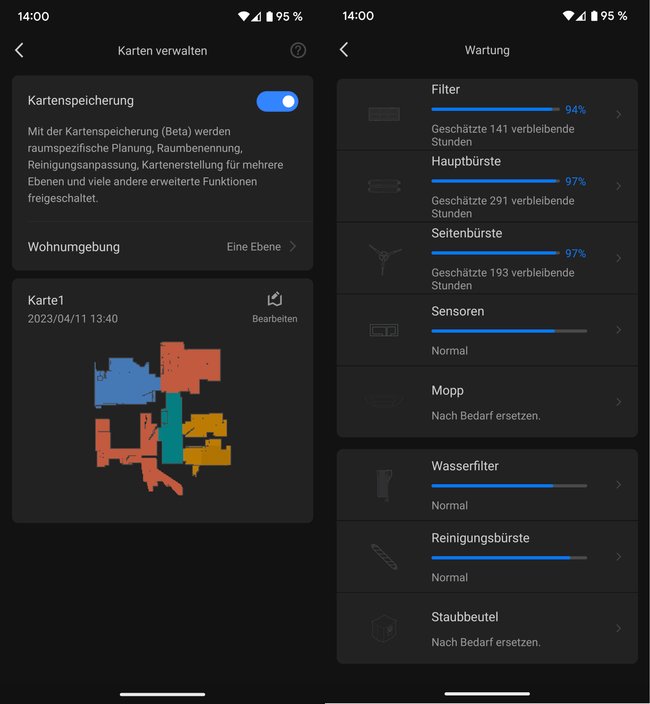Go back from Karten verwalten screen
650x704 pixels.
(x=19, y=50)
